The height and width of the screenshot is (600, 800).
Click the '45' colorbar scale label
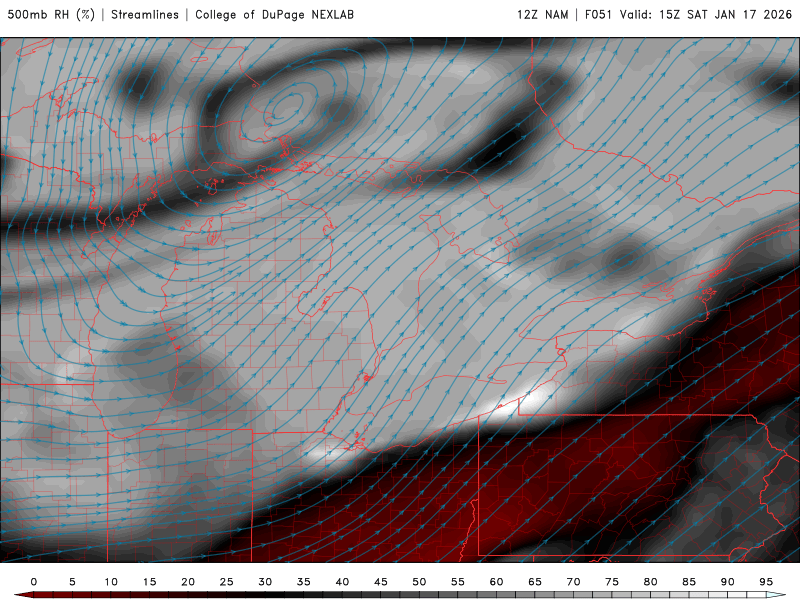coord(381,582)
